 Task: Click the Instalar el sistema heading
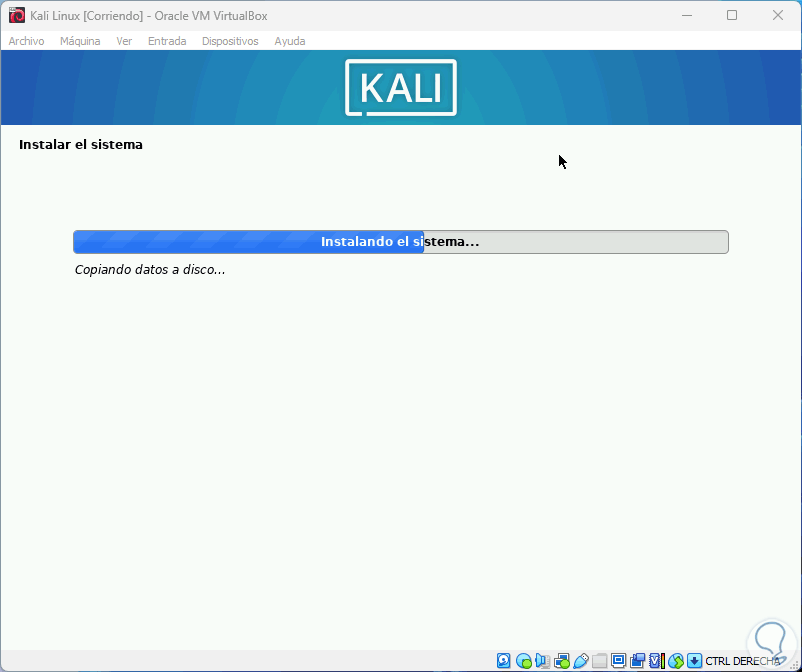[81, 145]
